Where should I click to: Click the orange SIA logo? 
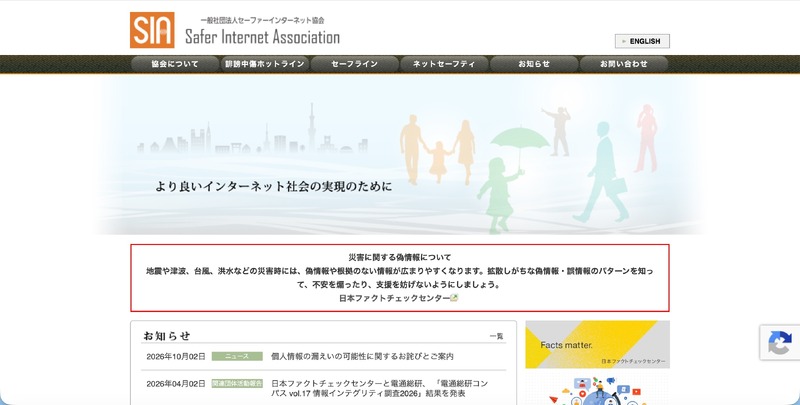point(152,30)
